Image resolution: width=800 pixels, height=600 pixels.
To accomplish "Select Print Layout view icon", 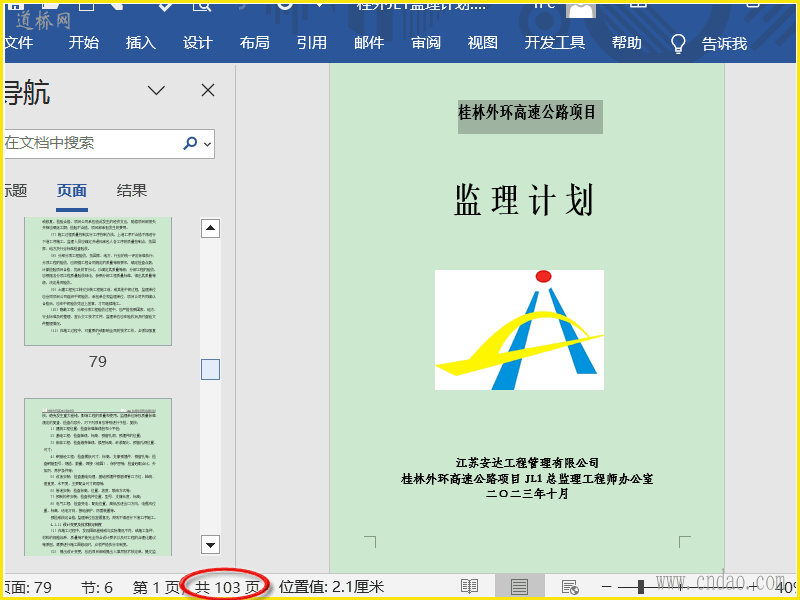I will (519, 587).
